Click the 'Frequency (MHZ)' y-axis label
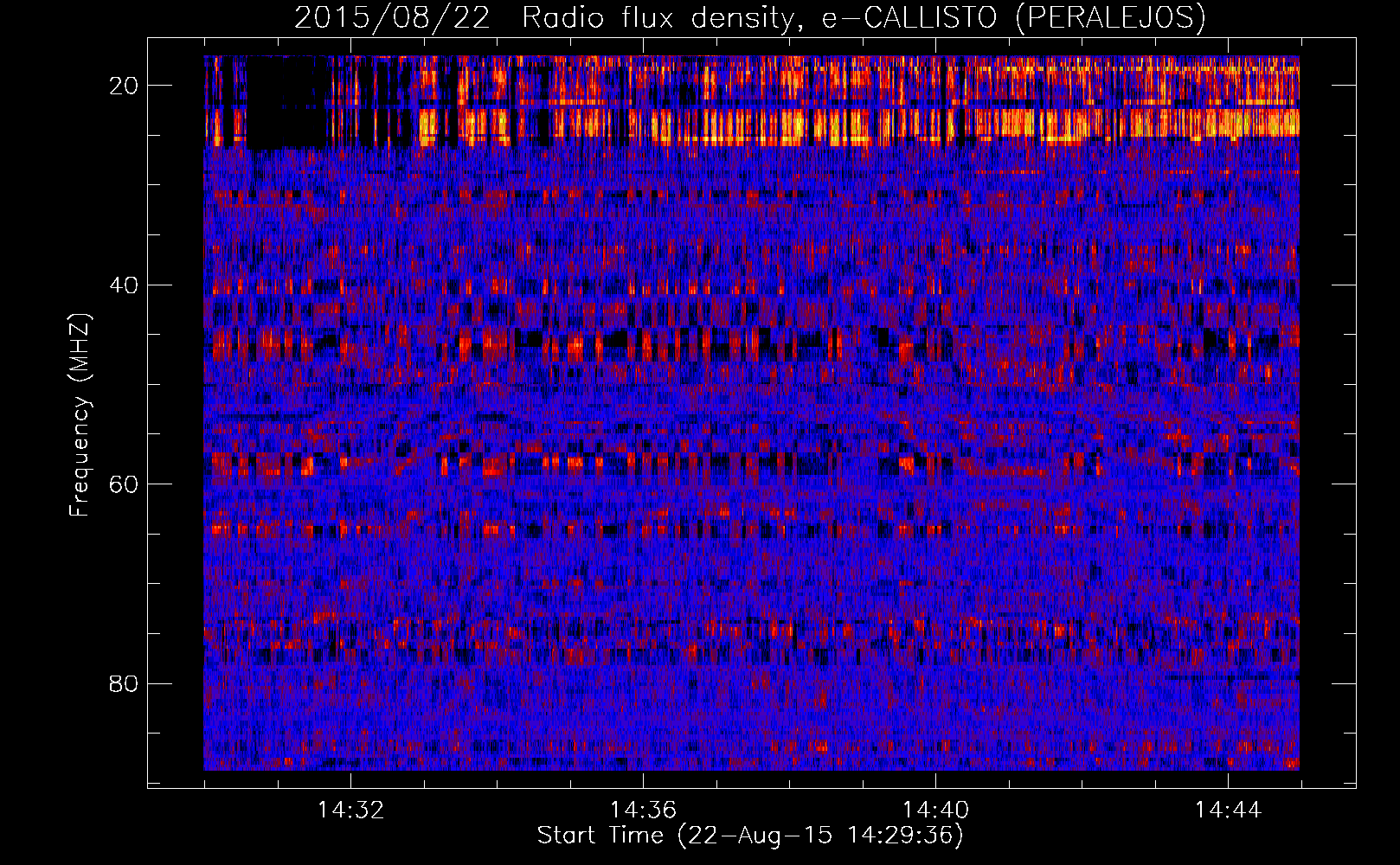Screen dimensions: 1400x865 pyautogui.click(x=80, y=415)
